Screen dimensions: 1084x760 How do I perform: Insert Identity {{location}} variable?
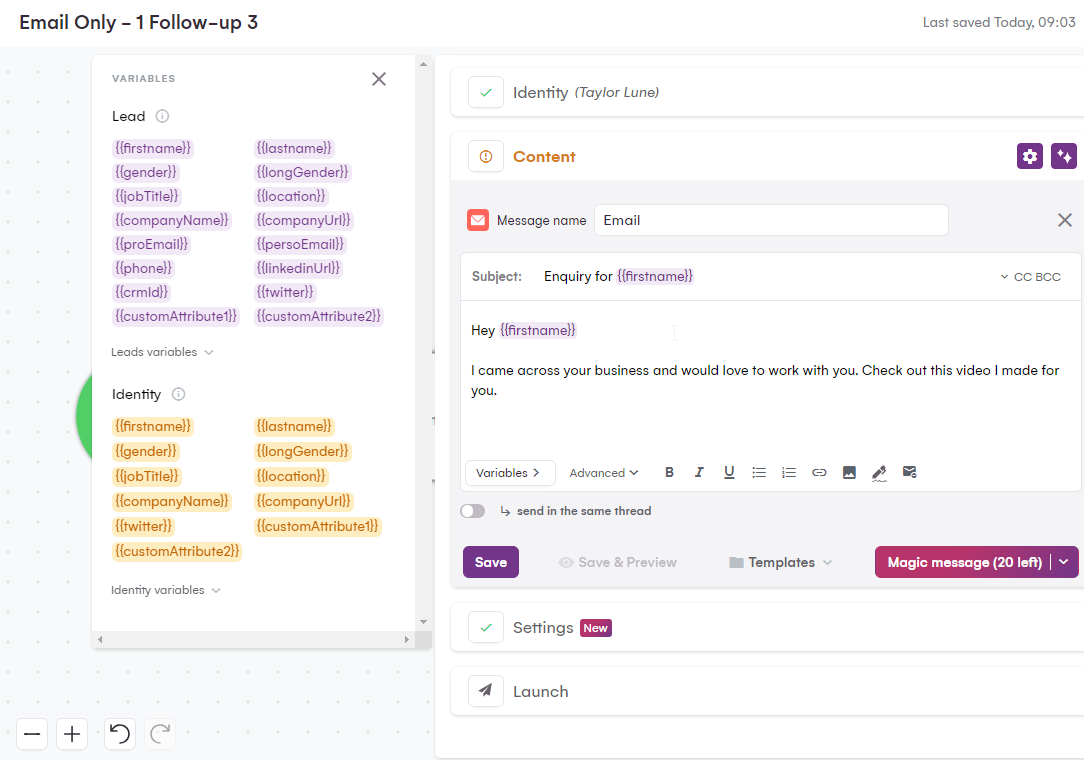pyautogui.click(x=291, y=476)
